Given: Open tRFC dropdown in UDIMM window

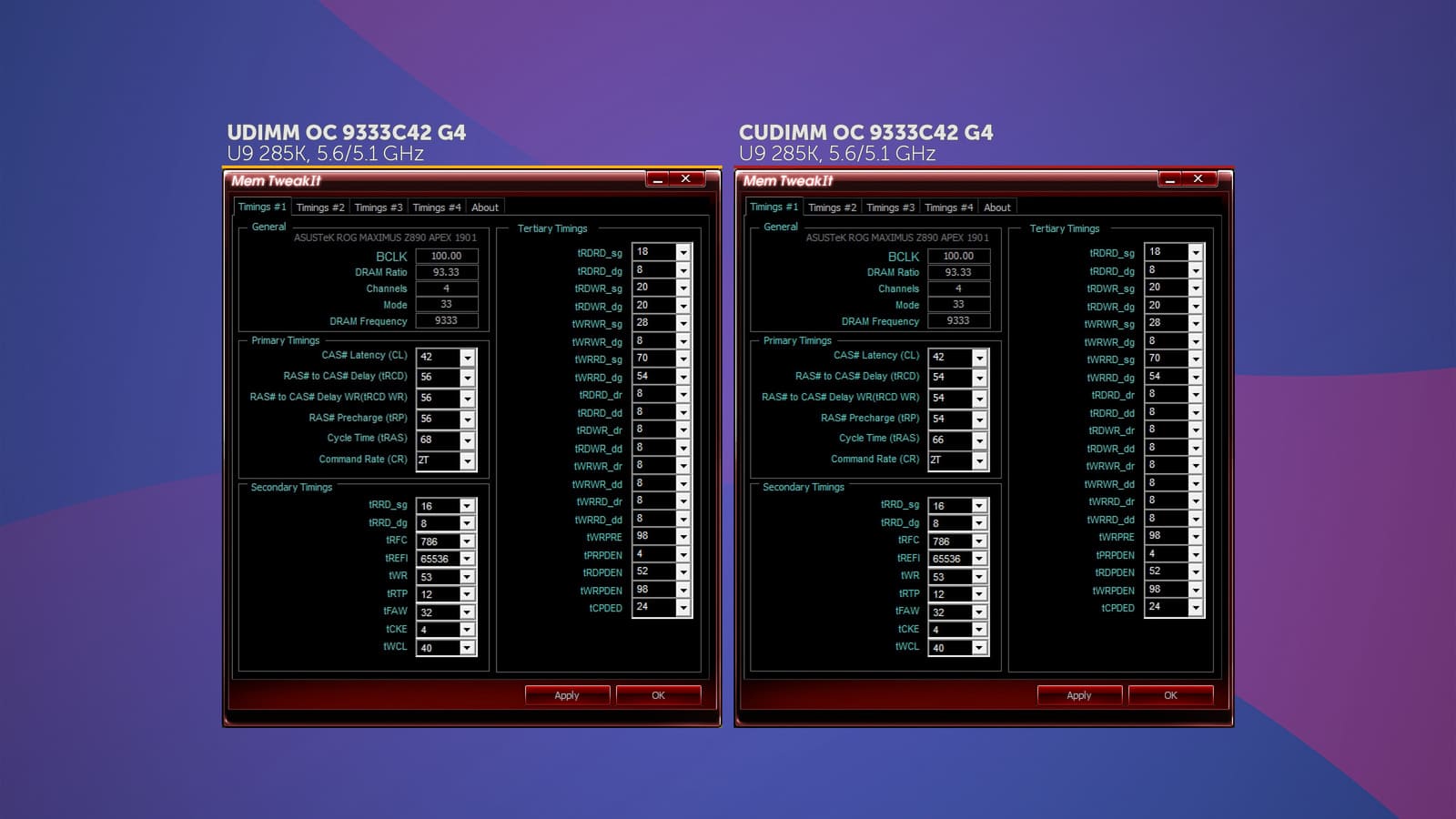Looking at the screenshot, I should [x=467, y=541].
